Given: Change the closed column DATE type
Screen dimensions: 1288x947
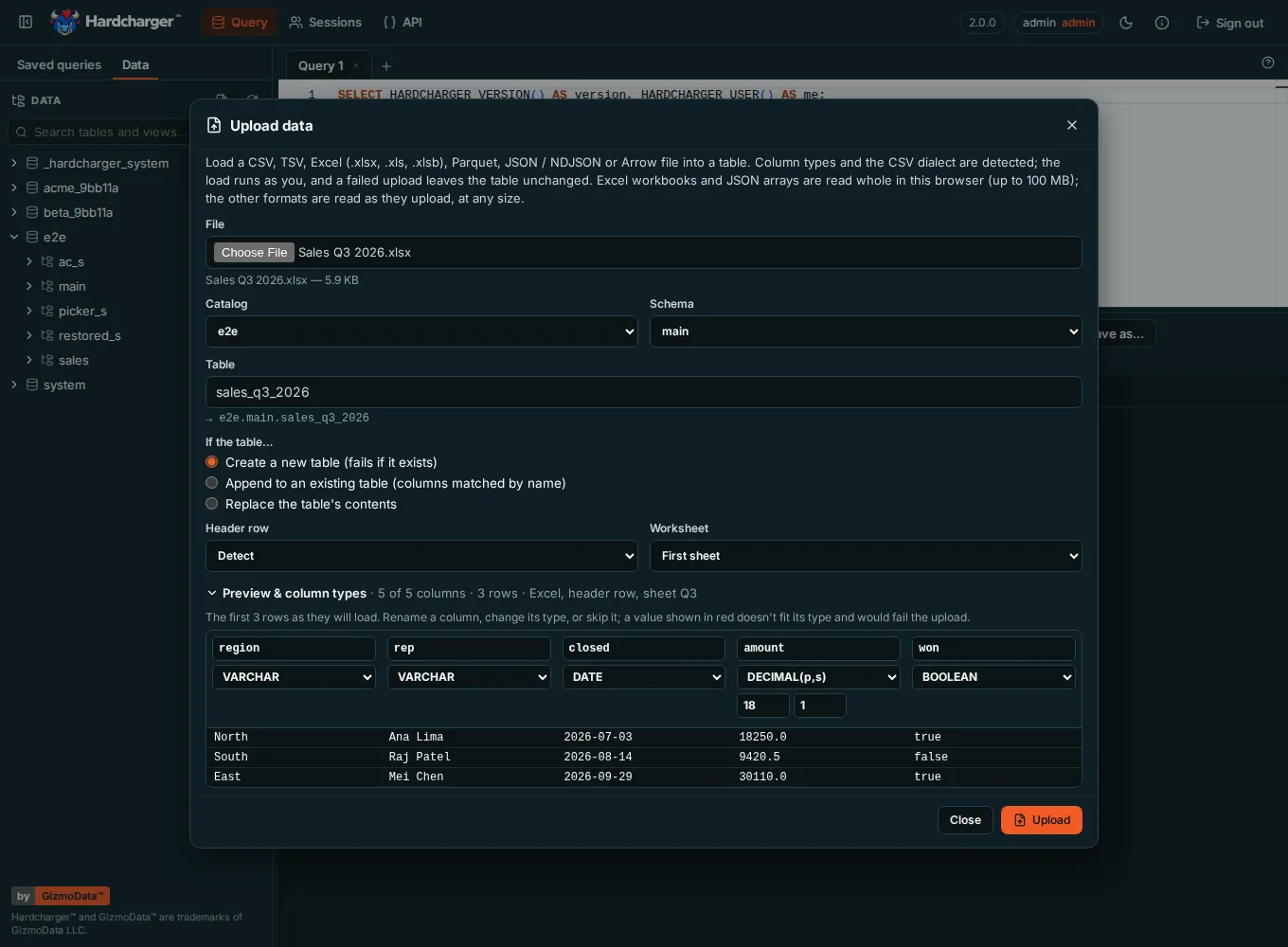Looking at the screenshot, I should 644,677.
